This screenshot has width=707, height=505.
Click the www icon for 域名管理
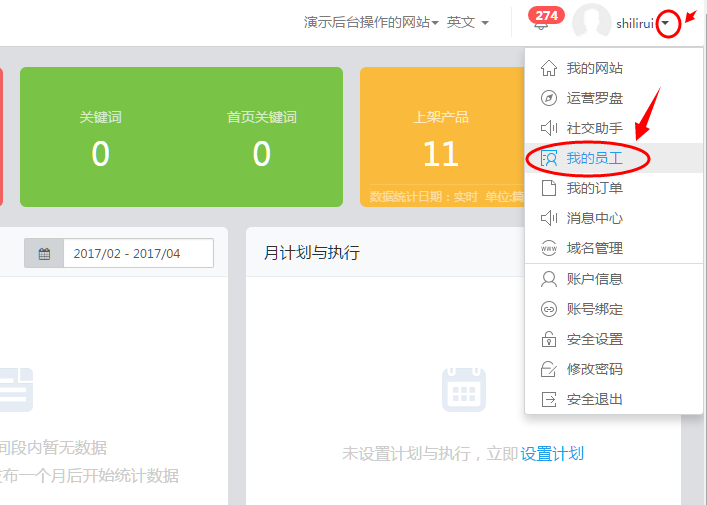click(548, 248)
